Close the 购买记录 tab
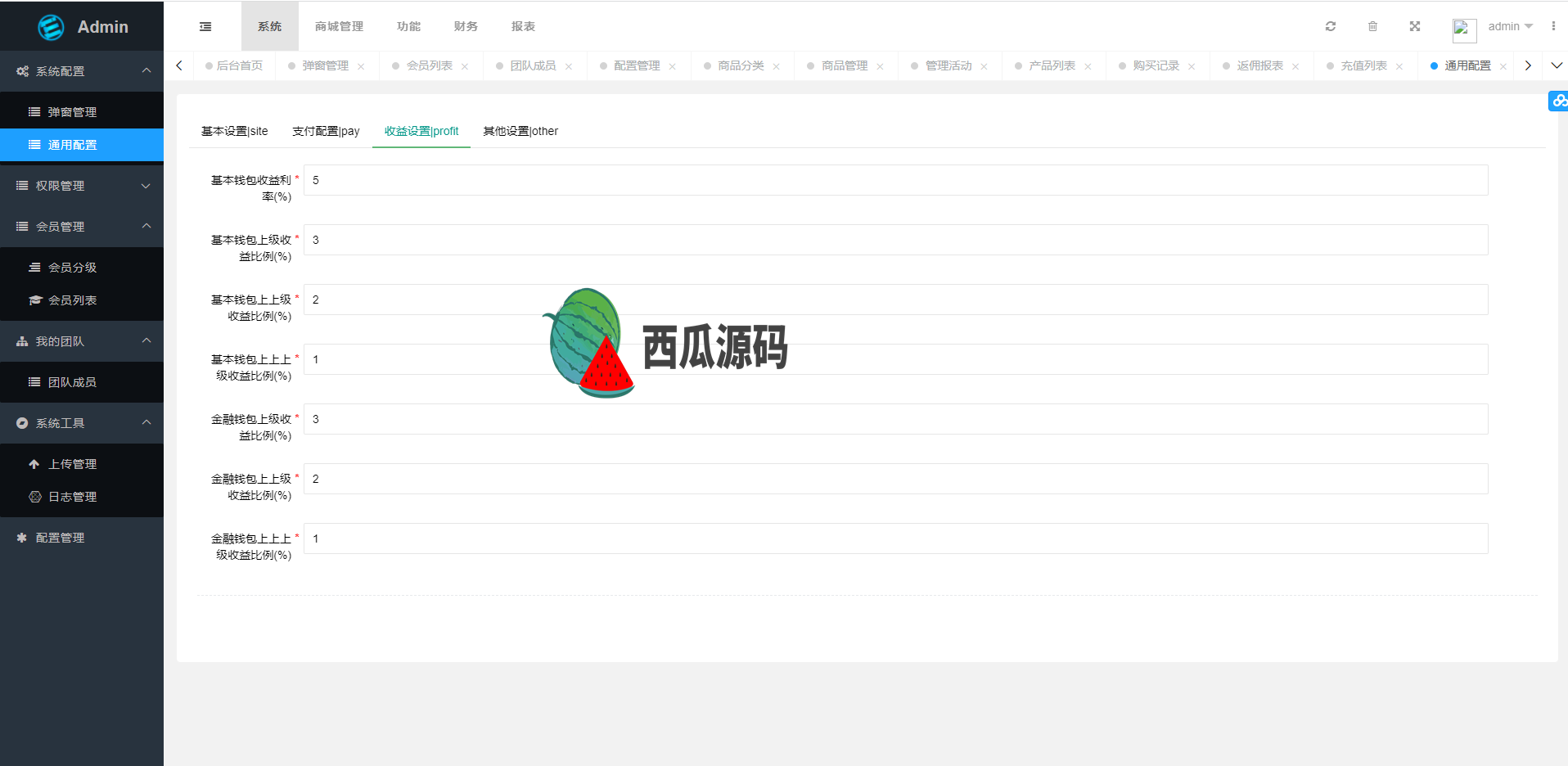 (x=1192, y=66)
